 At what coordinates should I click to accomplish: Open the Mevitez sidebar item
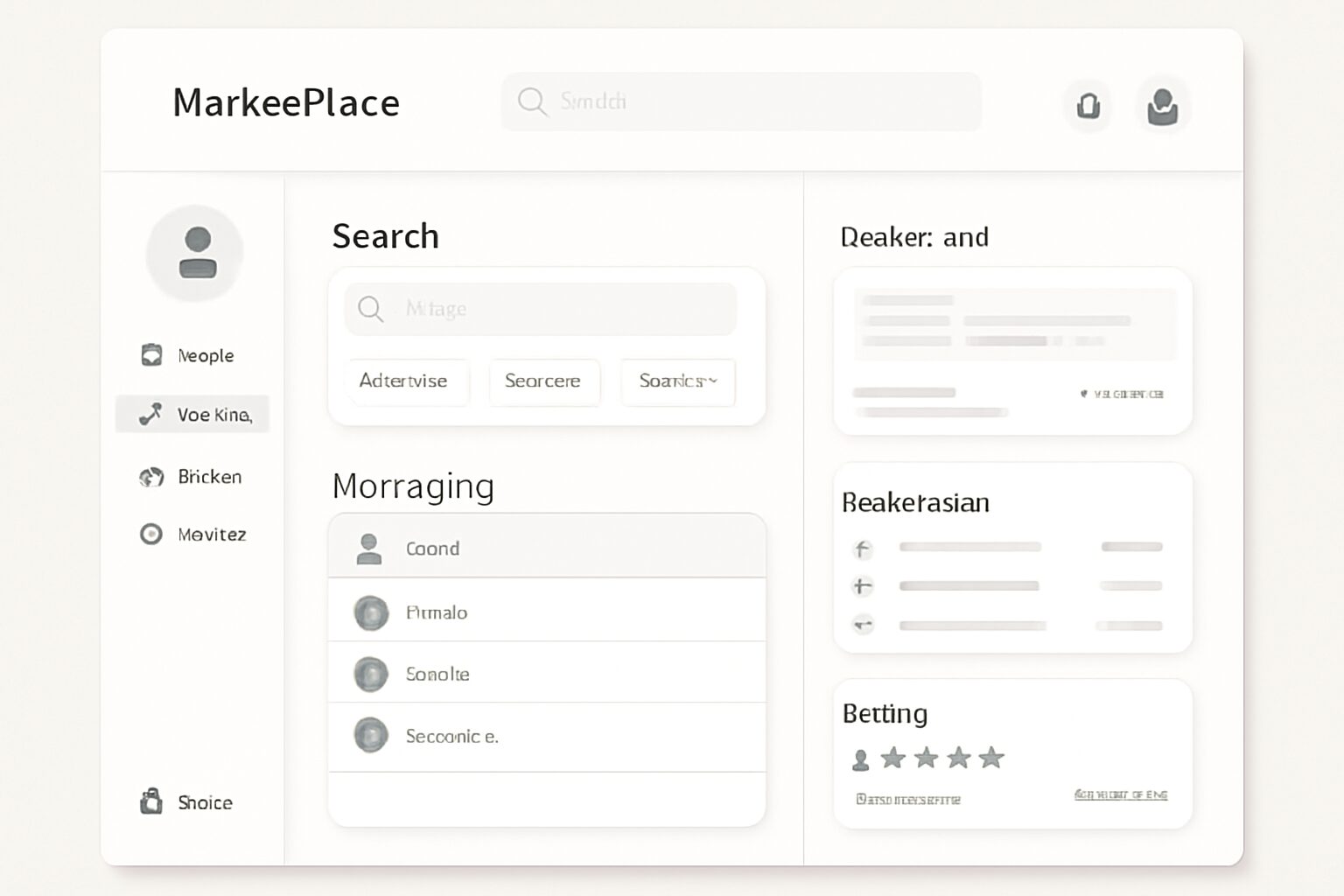point(194,534)
